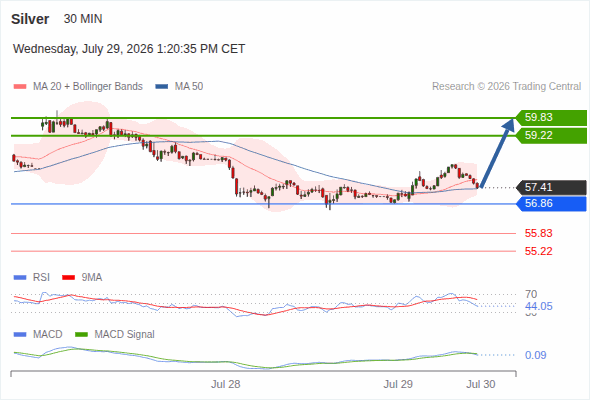This screenshot has height=400, width=590.
Task: Click the 59.22 resistance price tag
Action: click(551, 135)
